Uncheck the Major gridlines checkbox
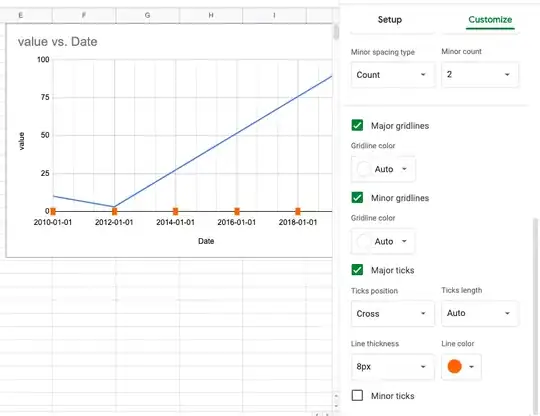Image resolution: width=540 pixels, height=416 pixels. (x=357, y=125)
